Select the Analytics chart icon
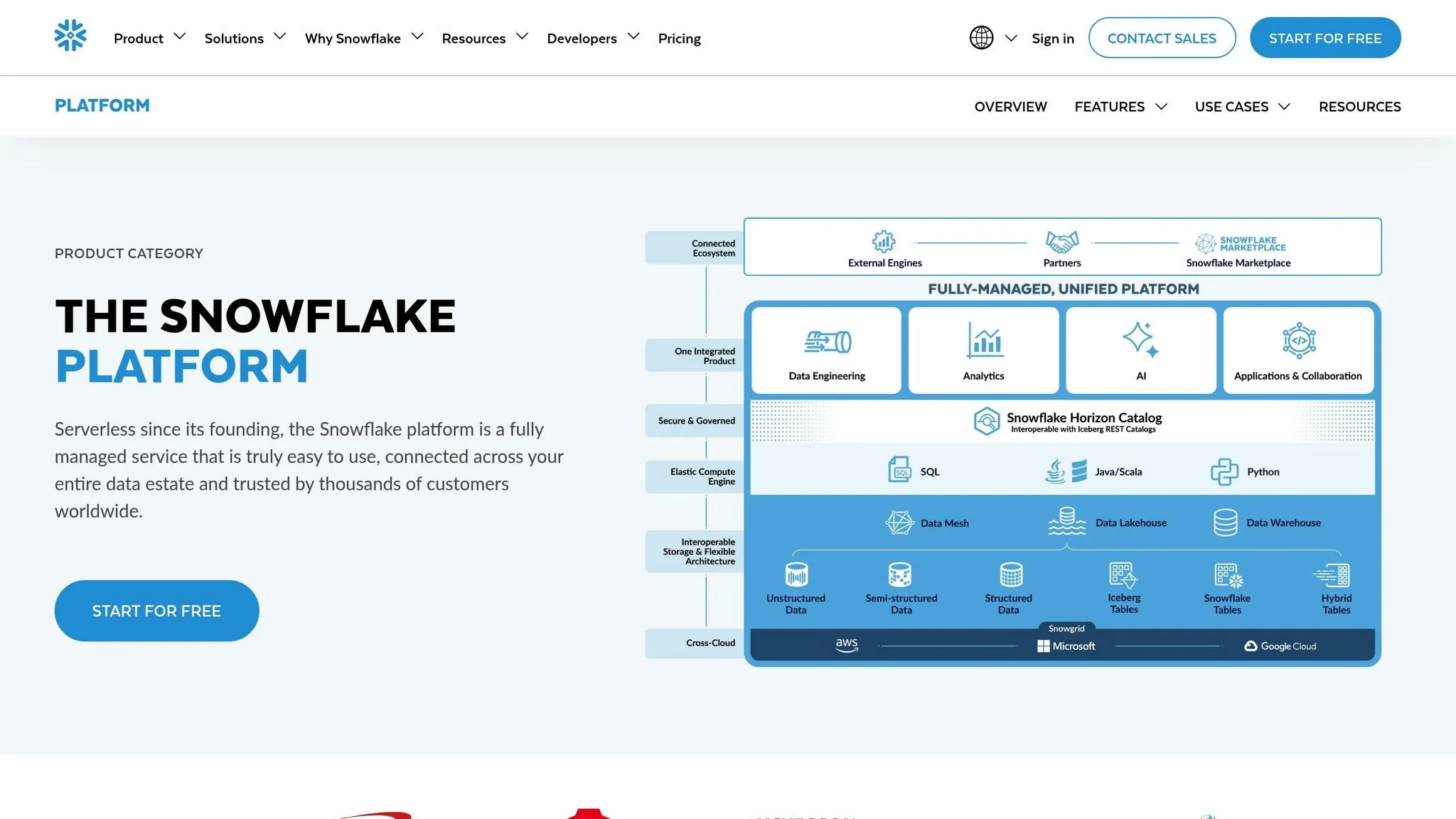This screenshot has height=819, width=1456. [985, 340]
